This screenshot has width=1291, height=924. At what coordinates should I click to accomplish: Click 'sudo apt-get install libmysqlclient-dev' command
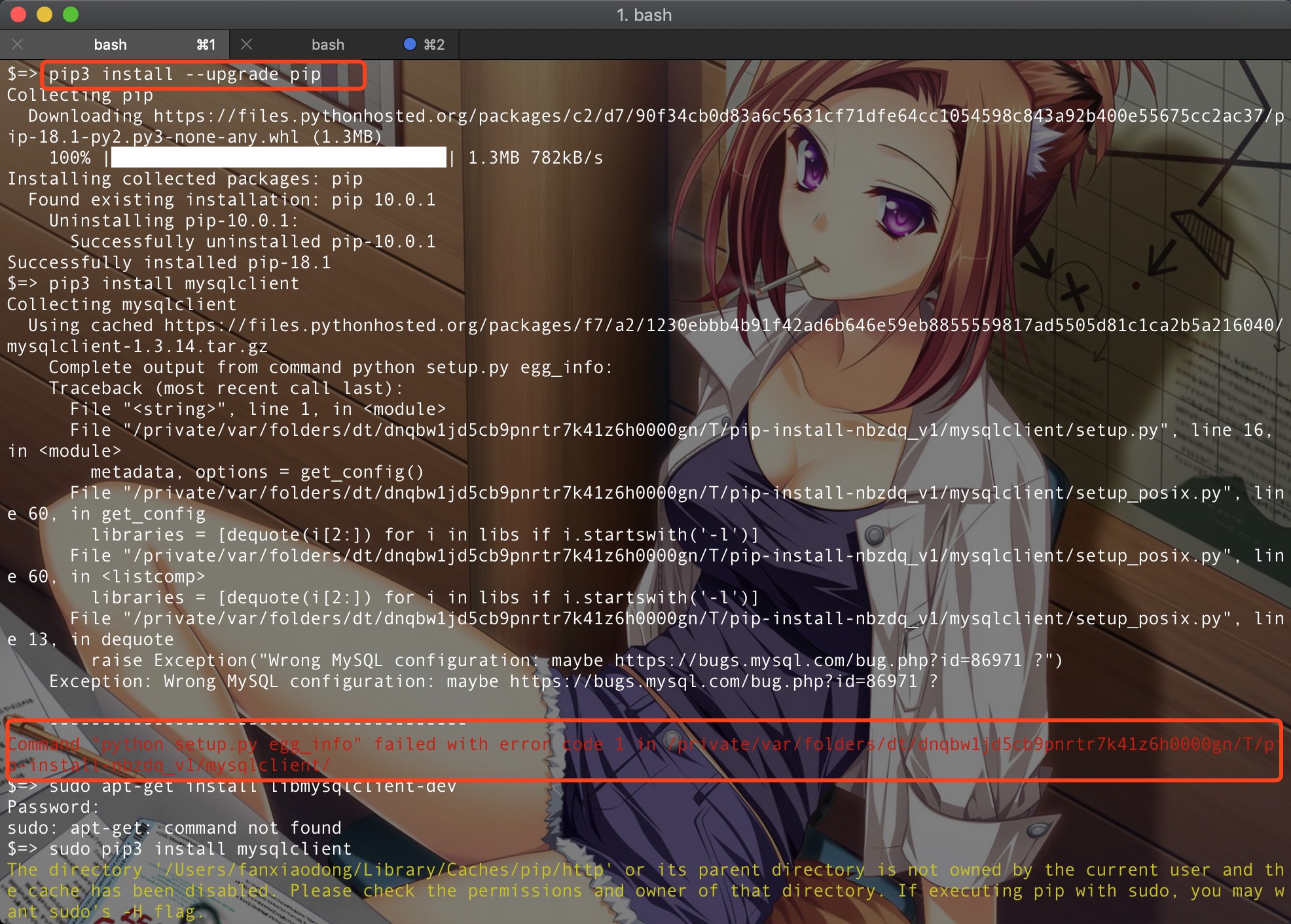(x=253, y=786)
